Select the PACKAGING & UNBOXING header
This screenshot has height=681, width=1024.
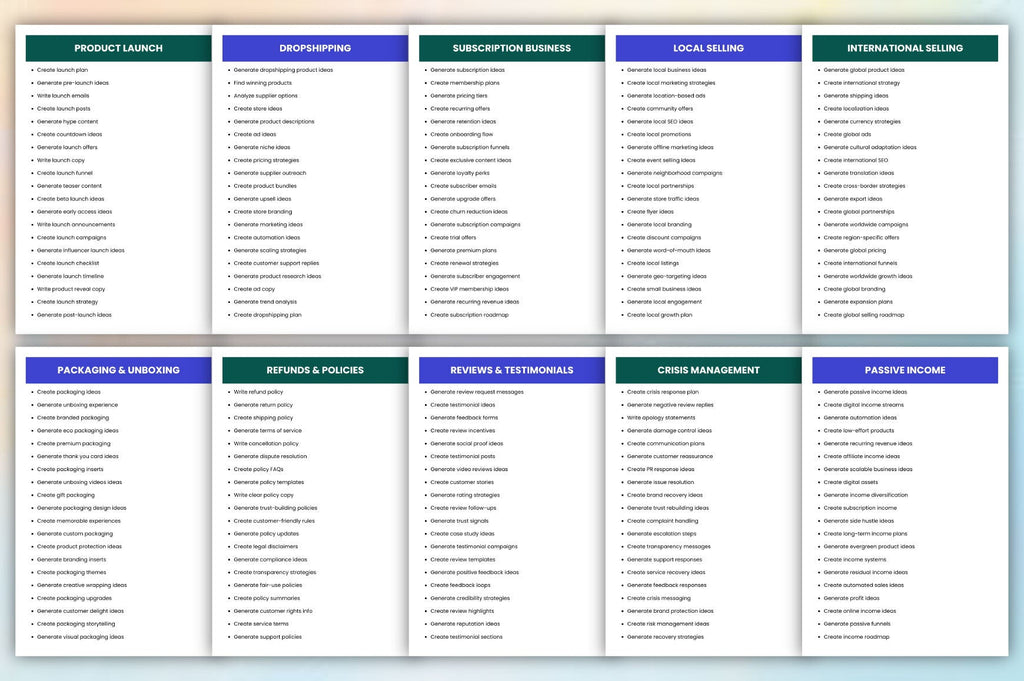(118, 370)
